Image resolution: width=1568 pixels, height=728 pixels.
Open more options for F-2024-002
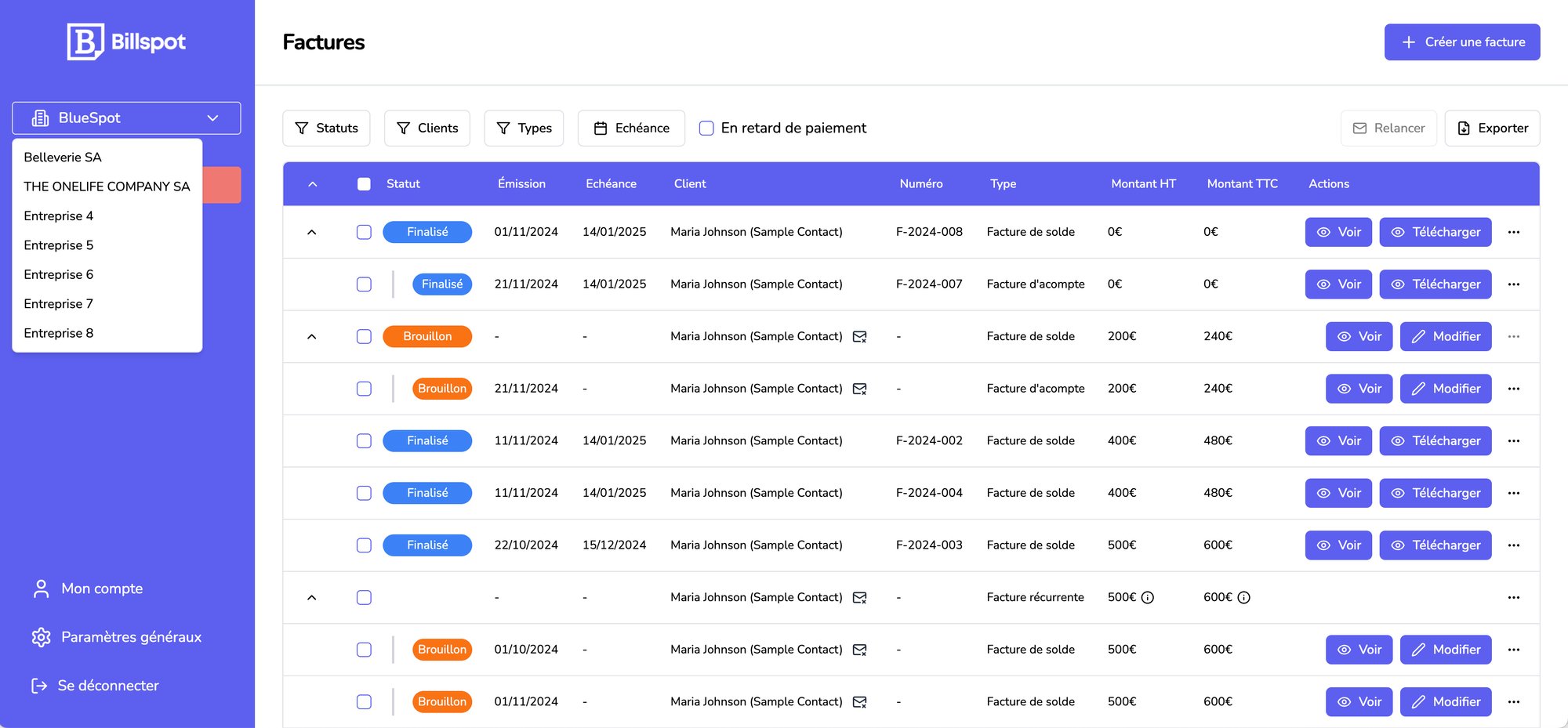pos(1514,441)
